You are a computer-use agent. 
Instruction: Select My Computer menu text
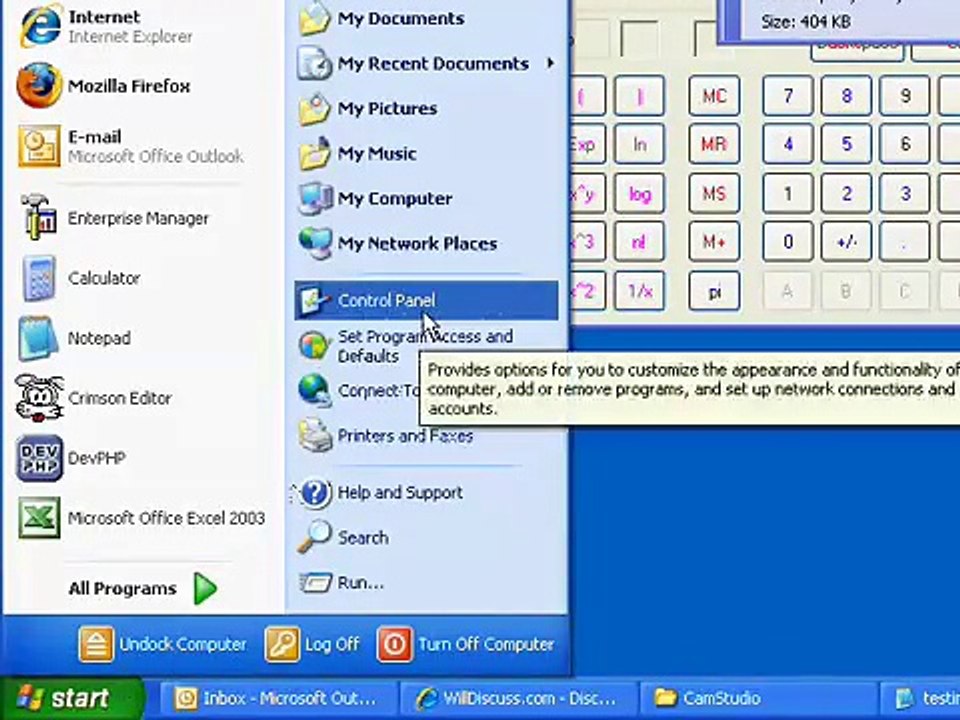[x=395, y=199]
